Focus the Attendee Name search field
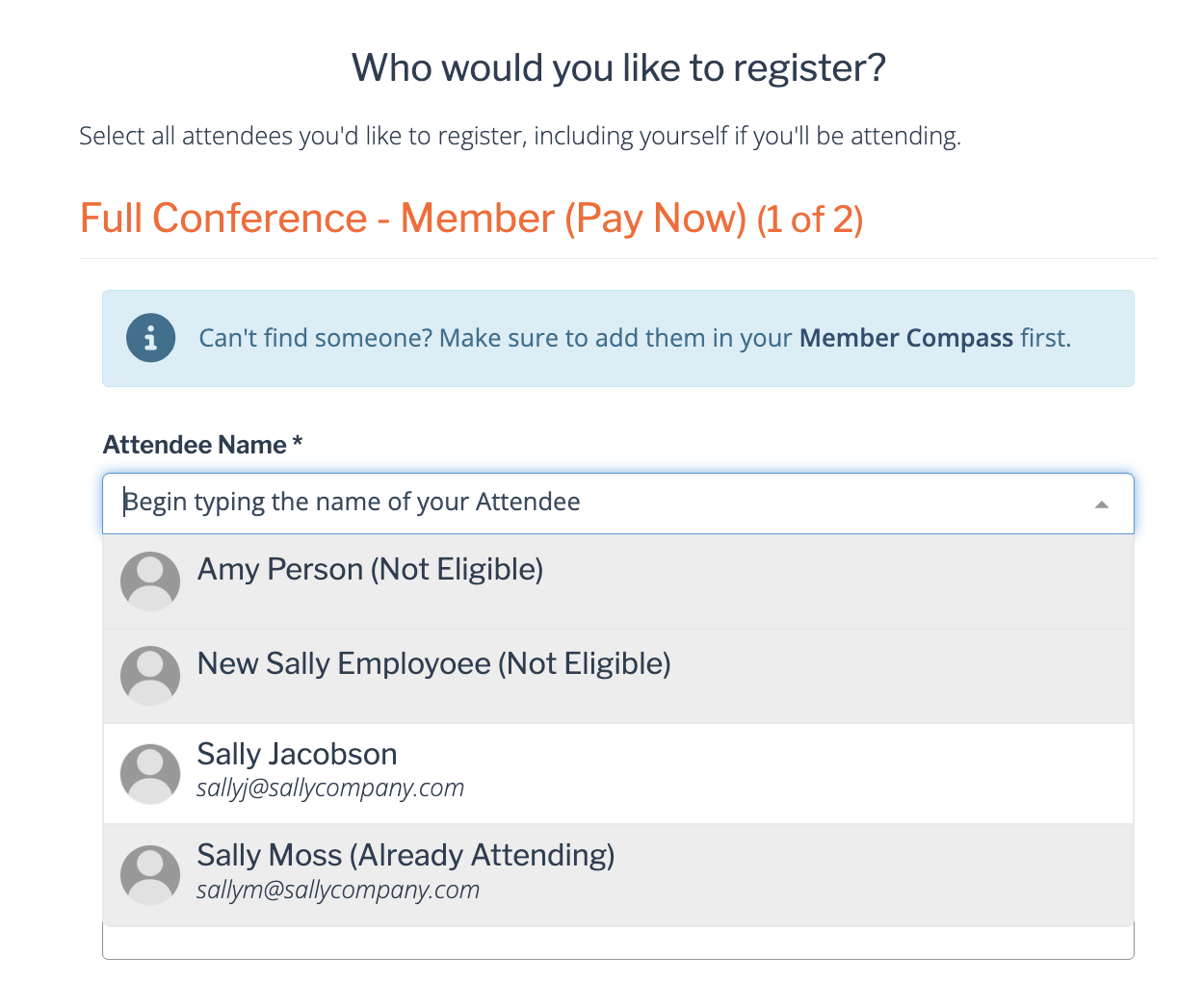 (618, 504)
